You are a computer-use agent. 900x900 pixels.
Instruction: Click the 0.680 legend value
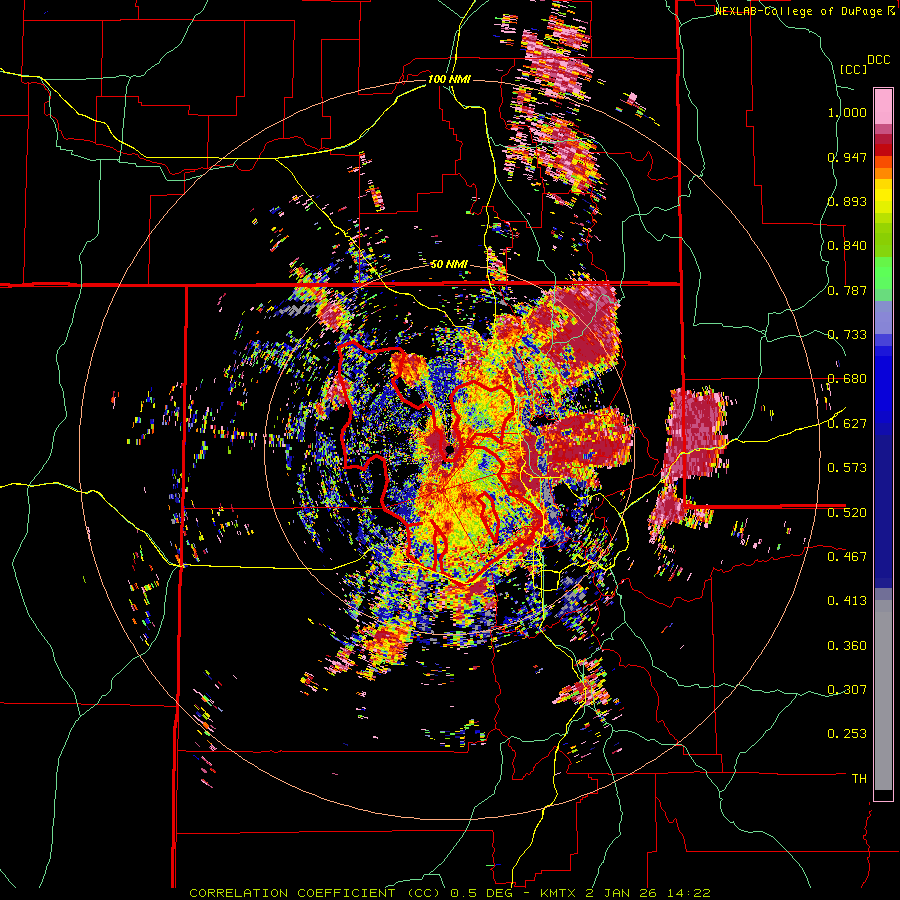(847, 379)
